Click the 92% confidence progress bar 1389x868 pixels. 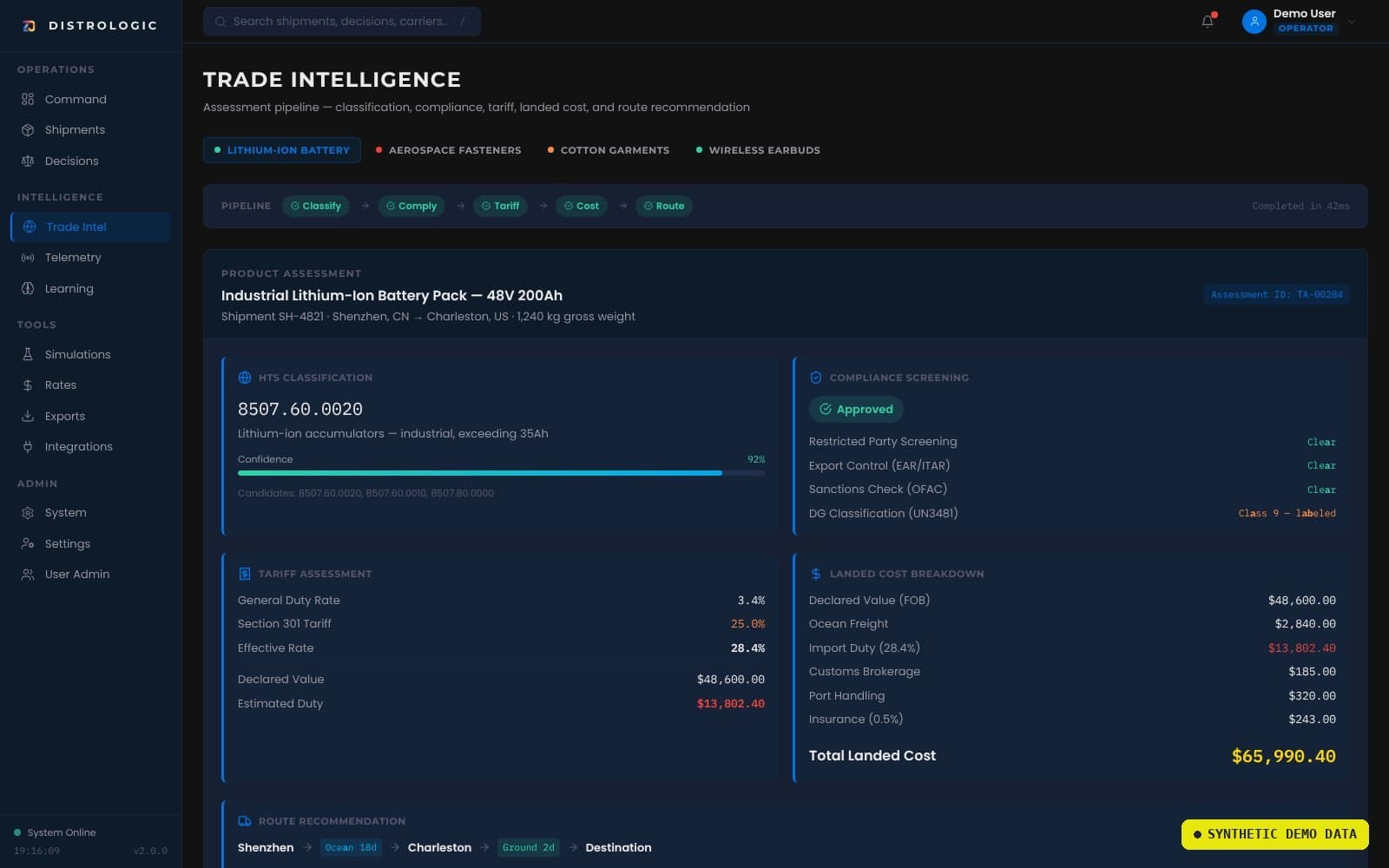point(501,473)
